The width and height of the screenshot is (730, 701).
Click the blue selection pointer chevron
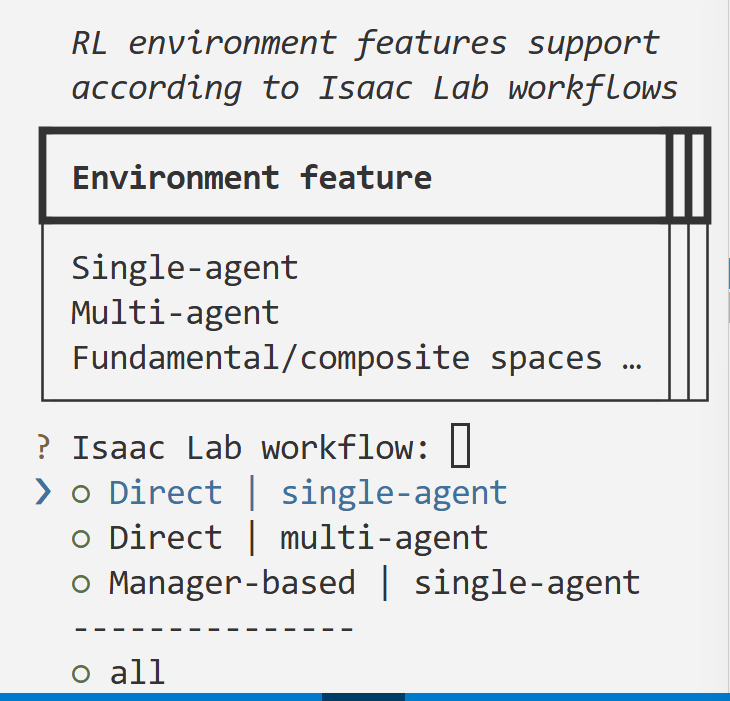point(42,492)
